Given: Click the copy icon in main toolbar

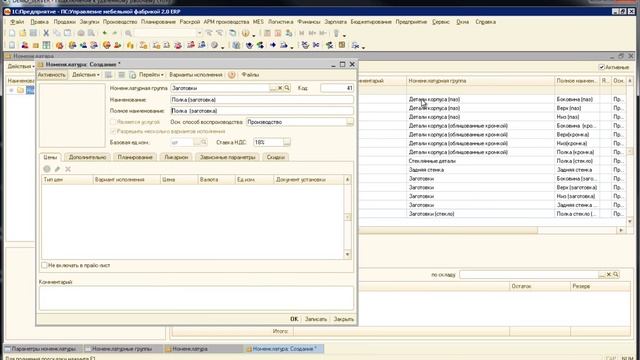Looking at the screenshot, I should click(x=57, y=33).
